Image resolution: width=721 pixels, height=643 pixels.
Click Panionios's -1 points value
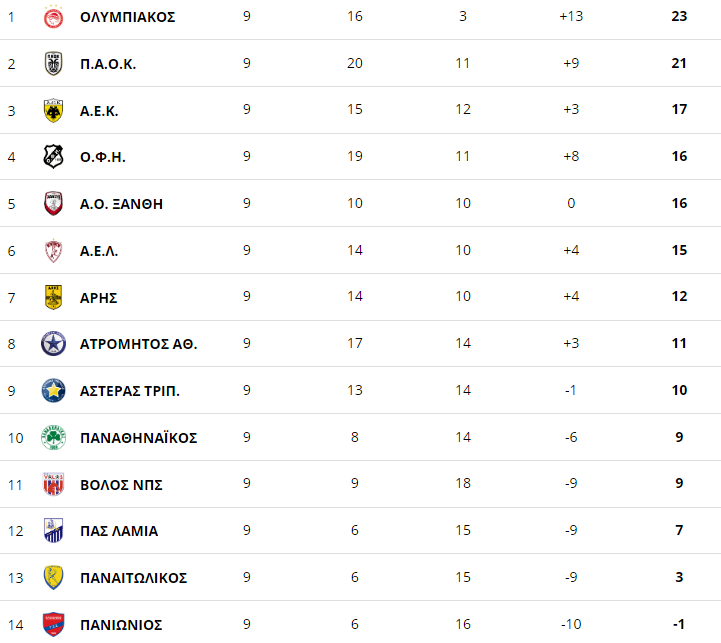[x=679, y=624]
